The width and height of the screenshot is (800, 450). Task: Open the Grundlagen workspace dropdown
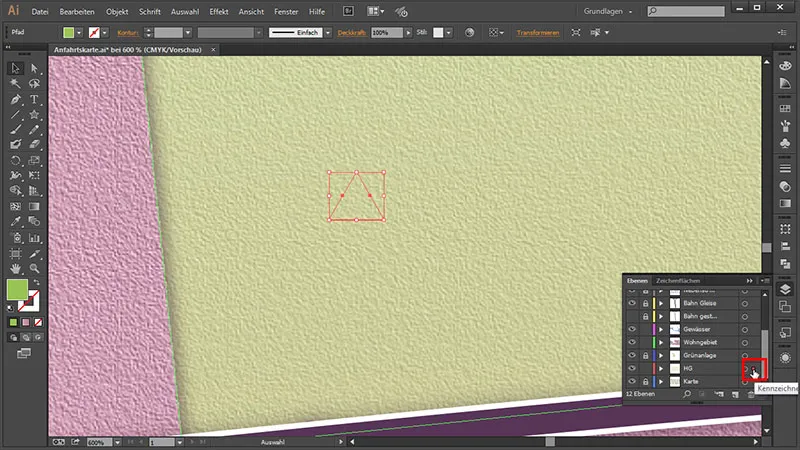coord(608,11)
